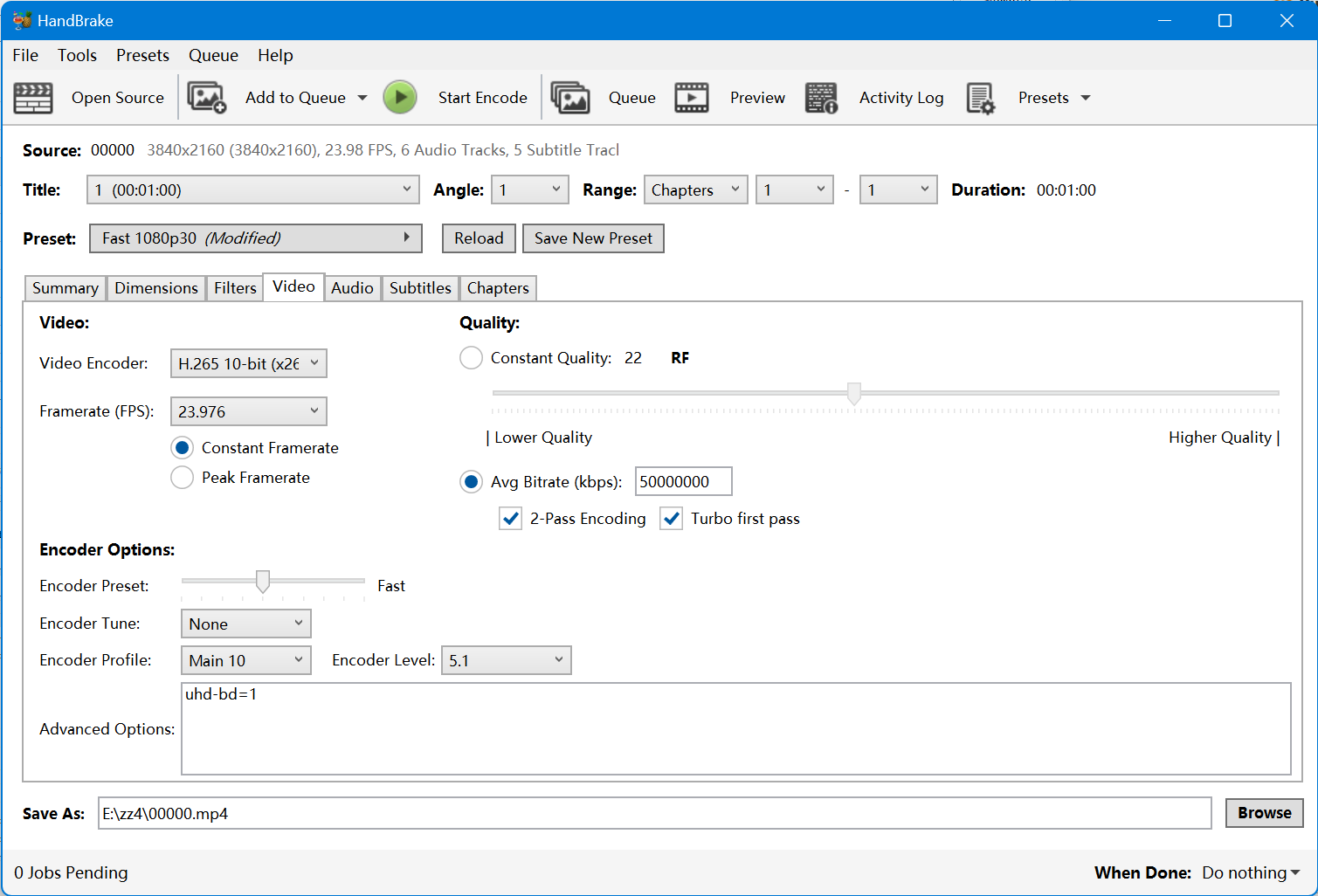Viewport: 1318px width, 896px height.
Task: Switch to the Subtitles tab
Action: tap(420, 288)
